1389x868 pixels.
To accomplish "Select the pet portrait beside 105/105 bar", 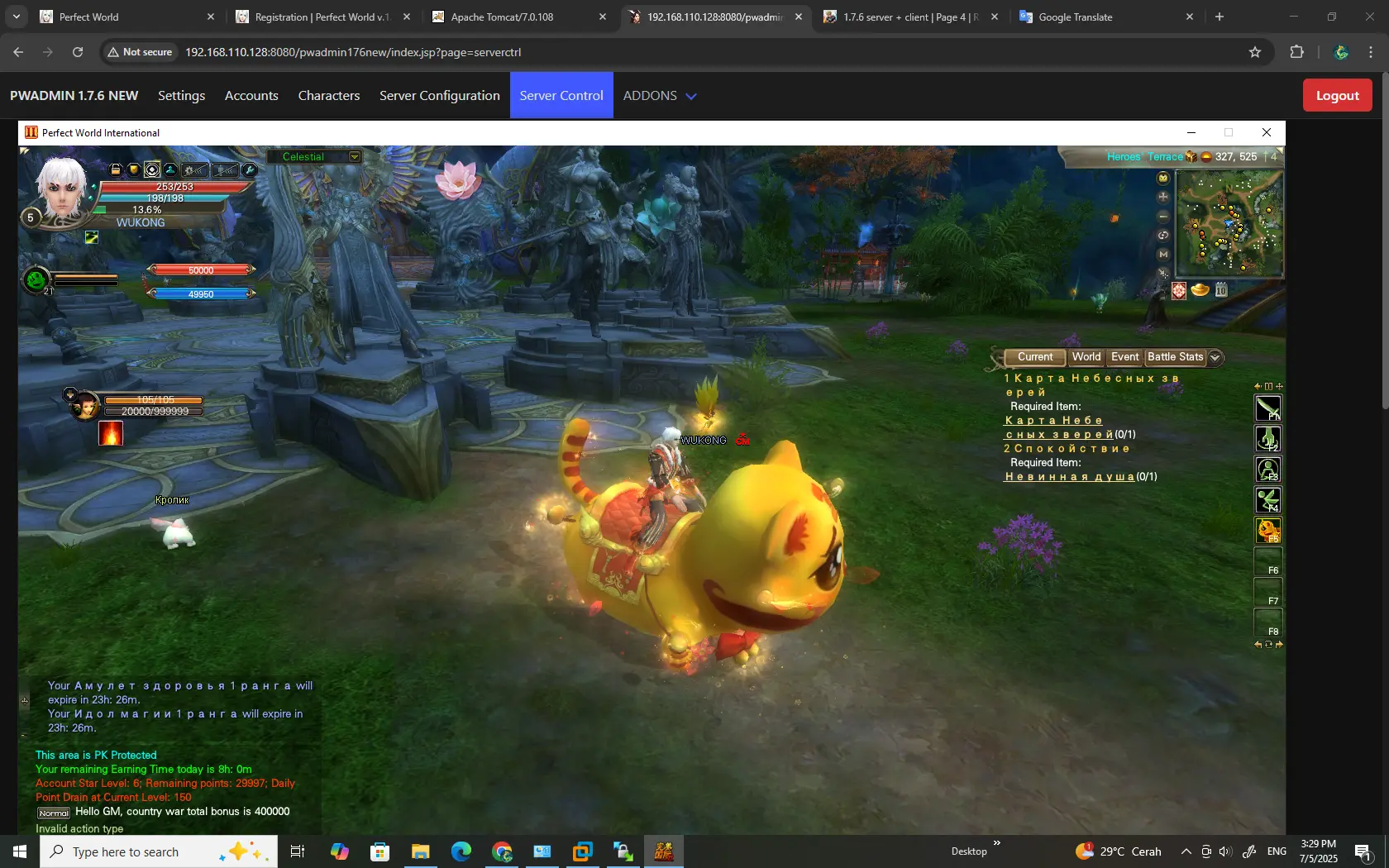I will click(84, 405).
